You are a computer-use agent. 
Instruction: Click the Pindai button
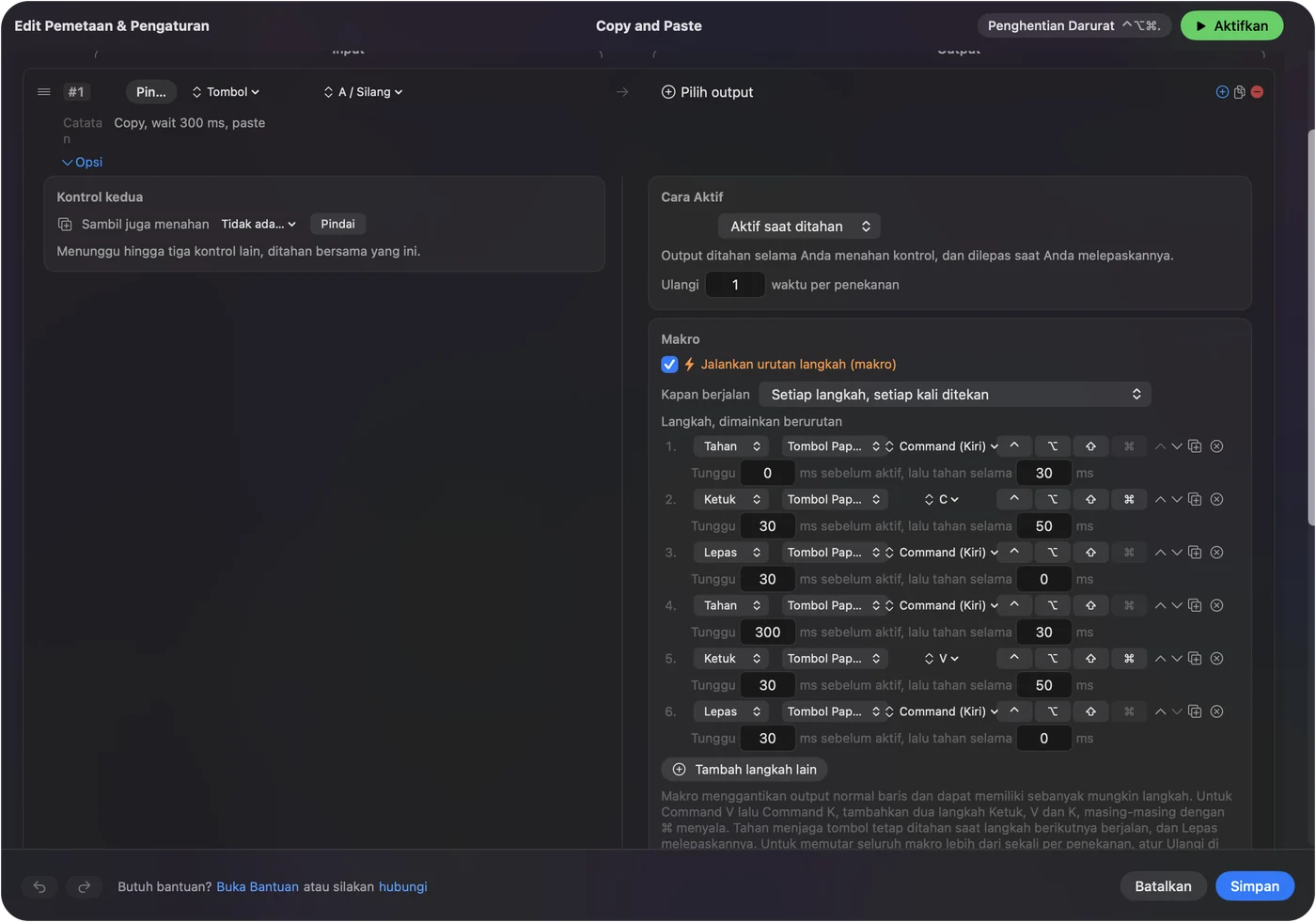(337, 224)
